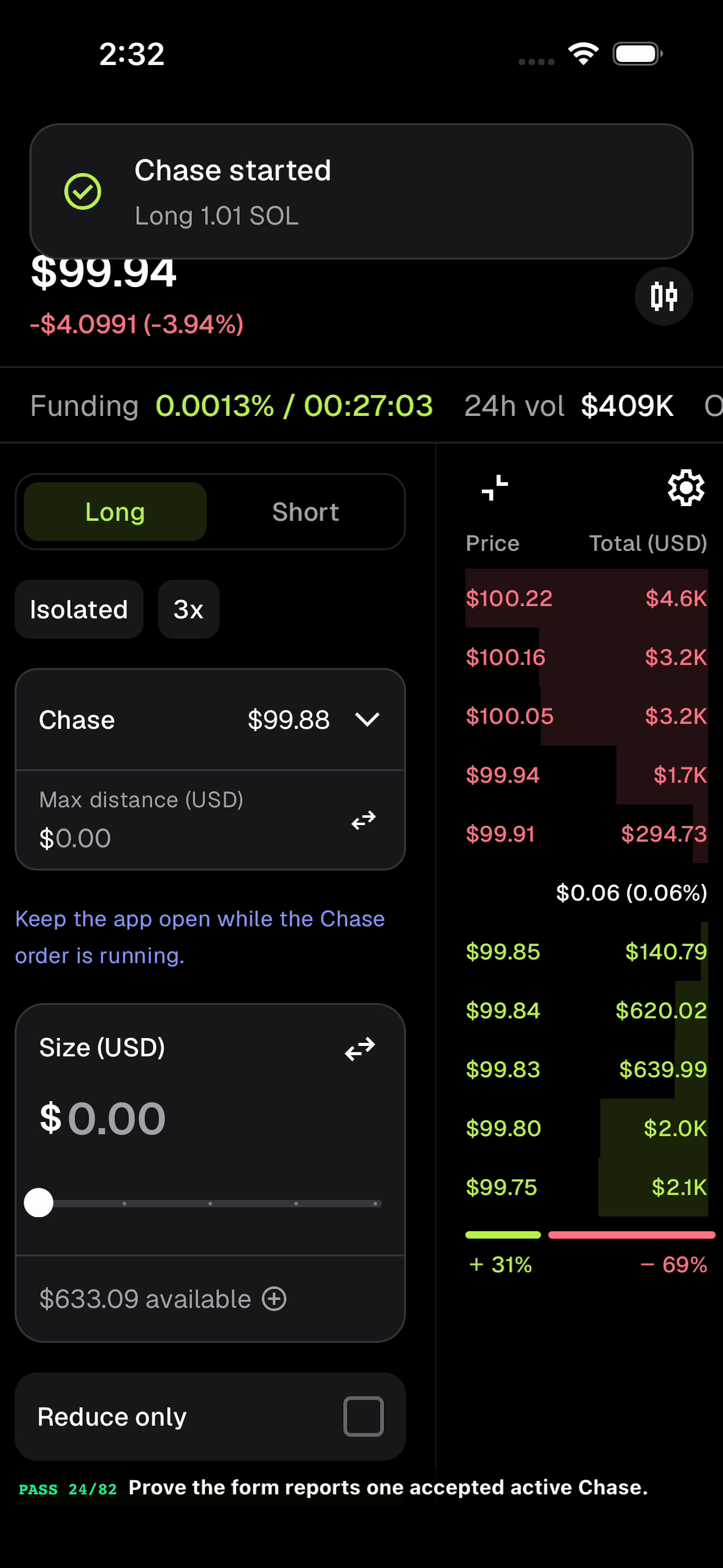Collapse the order book panel icon

[x=495, y=488]
